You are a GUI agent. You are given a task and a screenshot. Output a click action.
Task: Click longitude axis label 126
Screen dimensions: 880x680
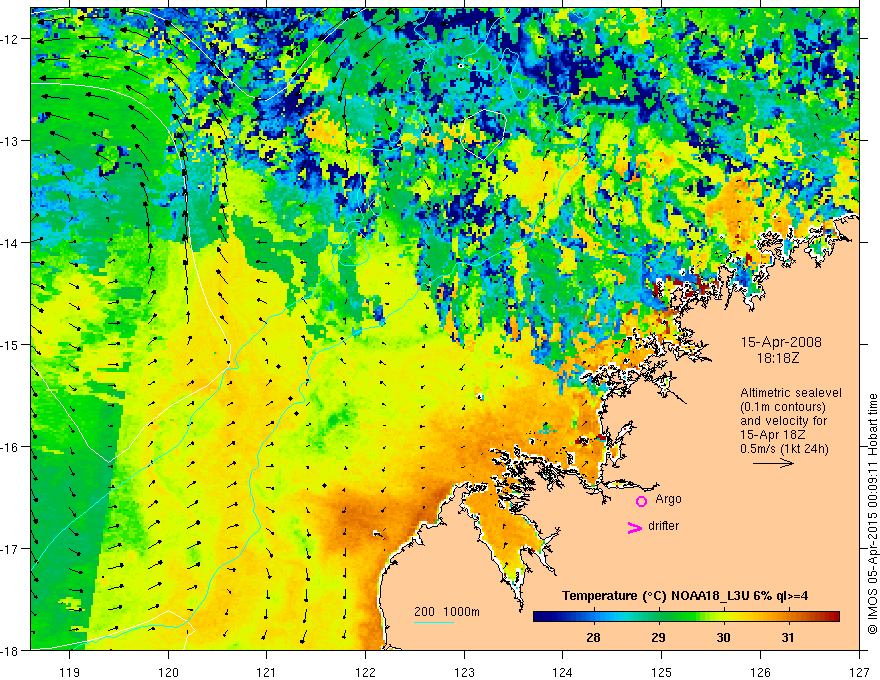[x=760, y=671]
